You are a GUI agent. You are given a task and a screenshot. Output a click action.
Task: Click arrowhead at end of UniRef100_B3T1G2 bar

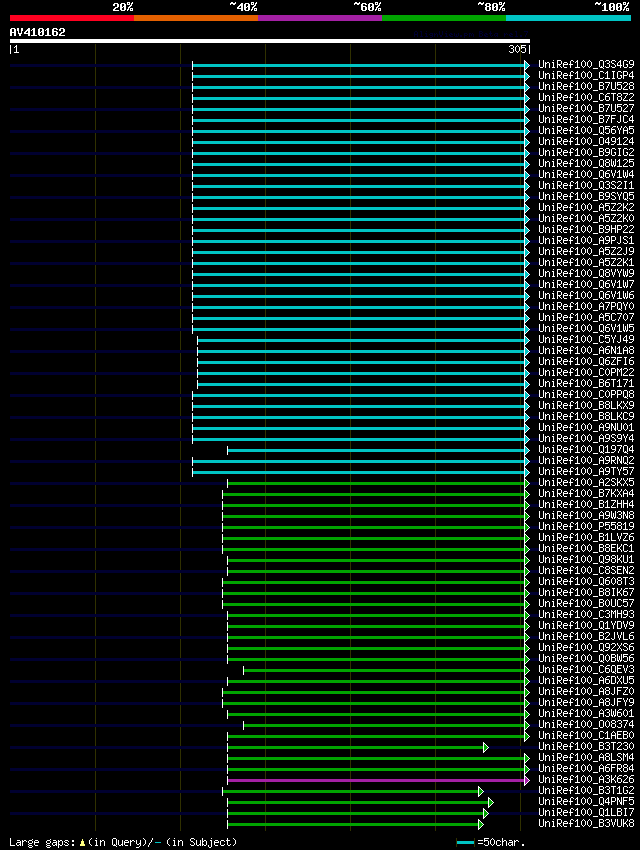point(481,791)
